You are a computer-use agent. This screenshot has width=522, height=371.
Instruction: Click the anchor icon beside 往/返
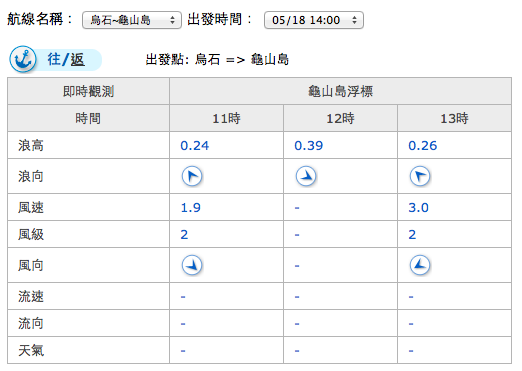[x=23, y=59]
